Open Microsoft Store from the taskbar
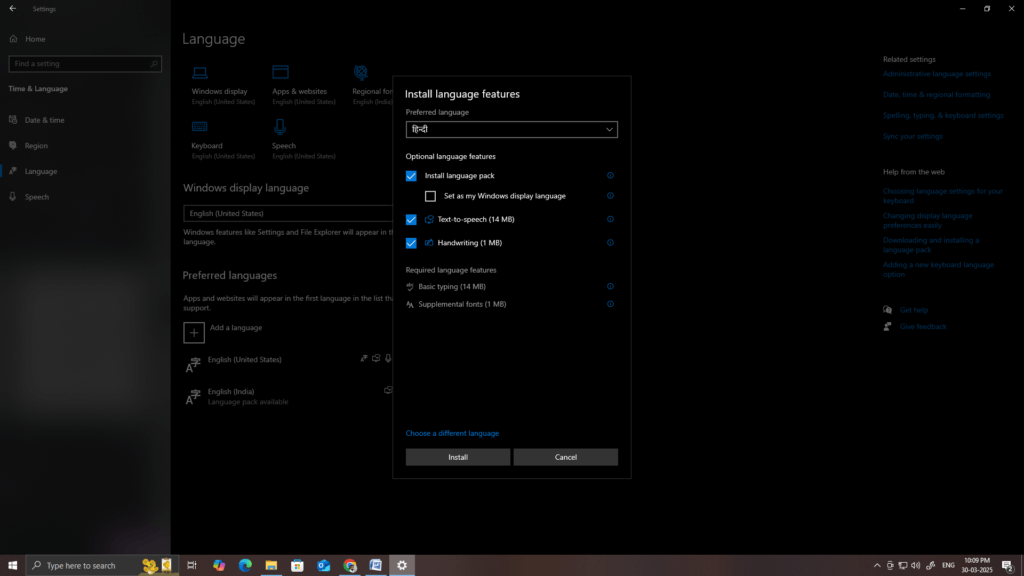Image resolution: width=1024 pixels, height=576 pixels. 297,566
